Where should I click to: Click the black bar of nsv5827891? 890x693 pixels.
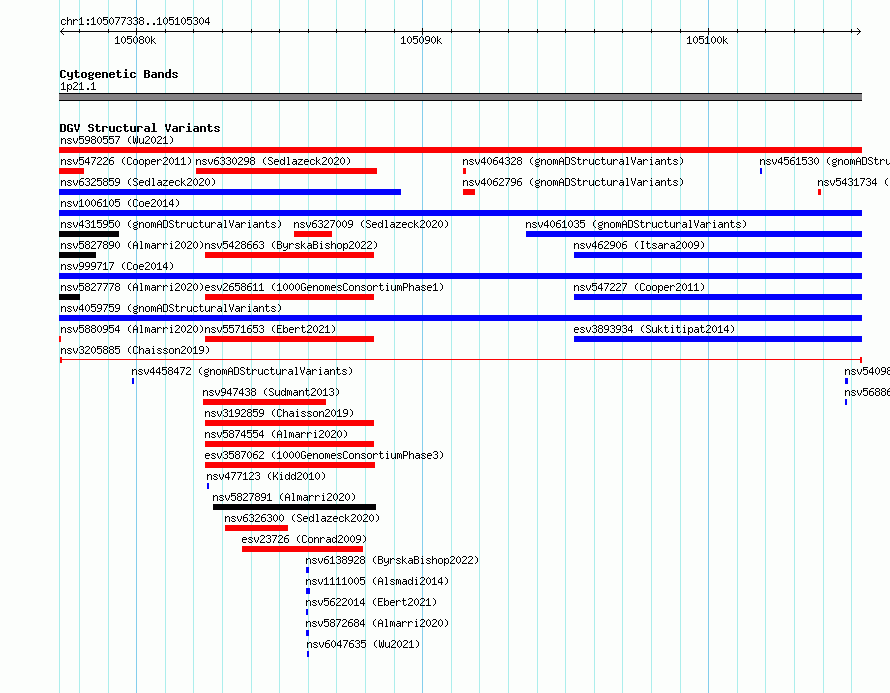click(294, 507)
